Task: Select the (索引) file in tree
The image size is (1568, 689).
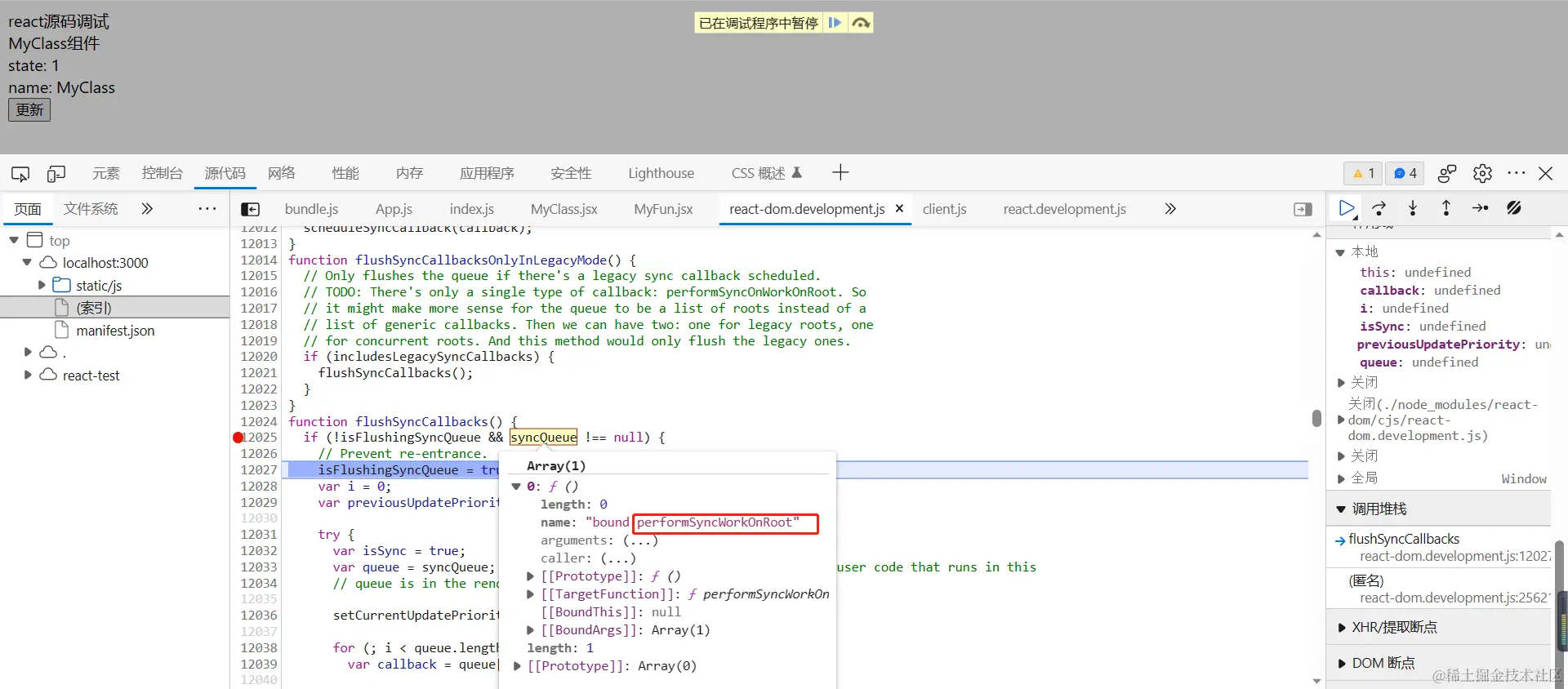Action: (94, 308)
